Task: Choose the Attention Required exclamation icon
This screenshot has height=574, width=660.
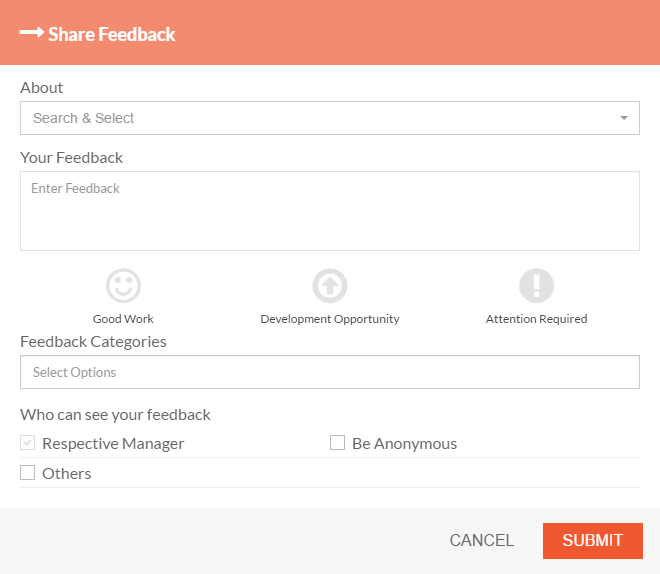Action: 536,286
